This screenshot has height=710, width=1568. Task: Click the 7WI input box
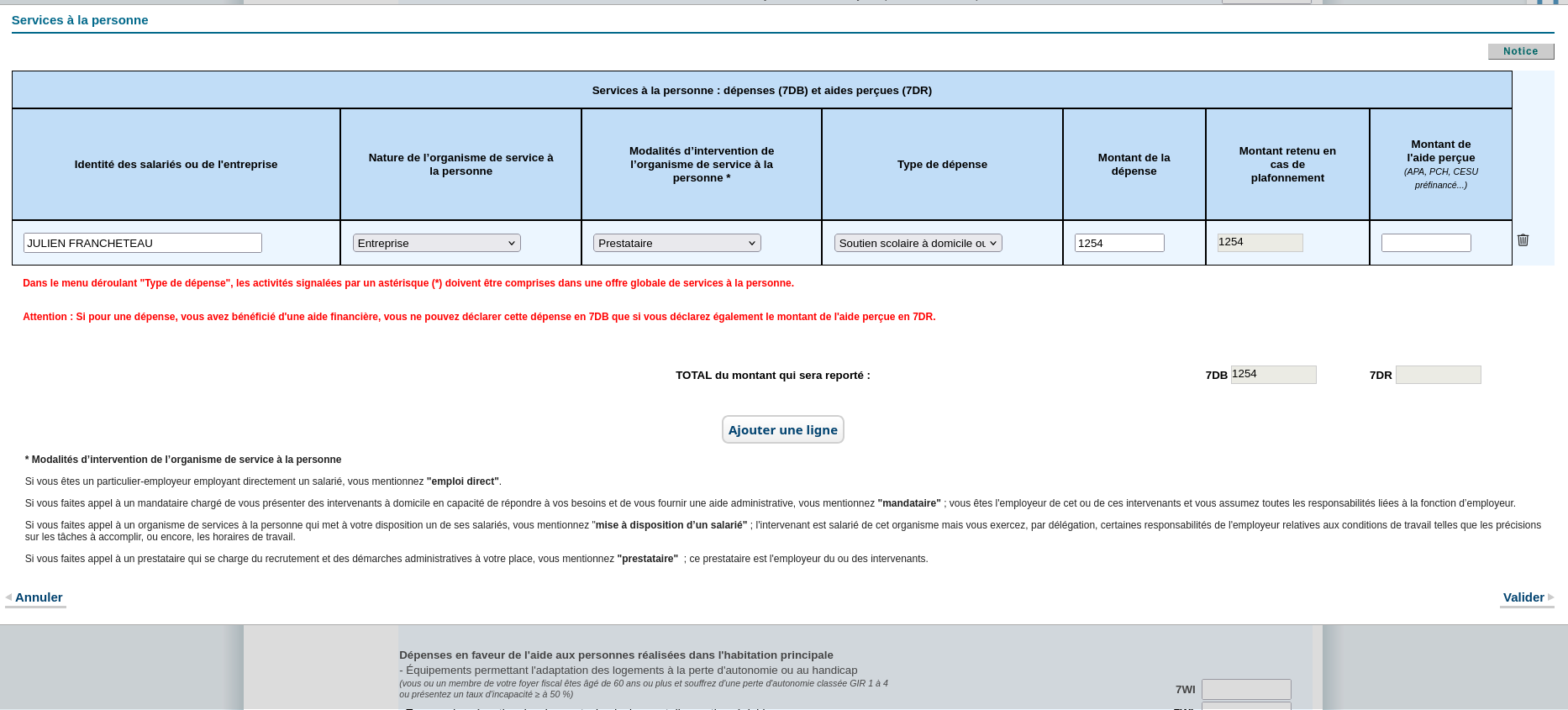(1245, 689)
